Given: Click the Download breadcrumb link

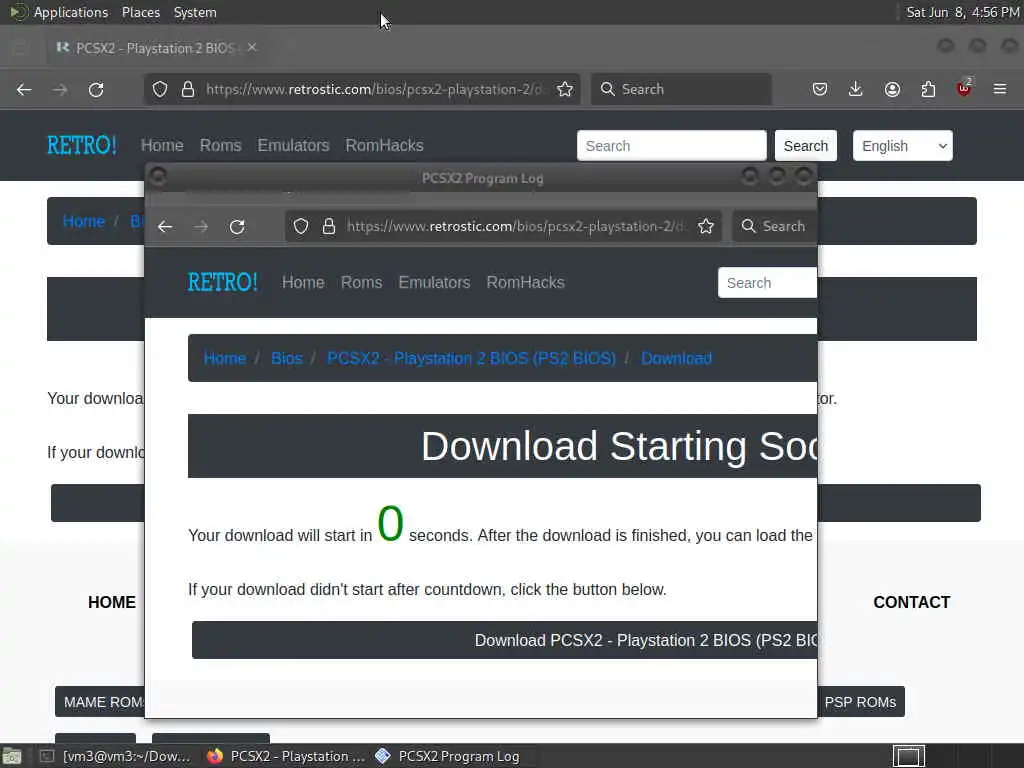Looking at the screenshot, I should [x=677, y=359].
